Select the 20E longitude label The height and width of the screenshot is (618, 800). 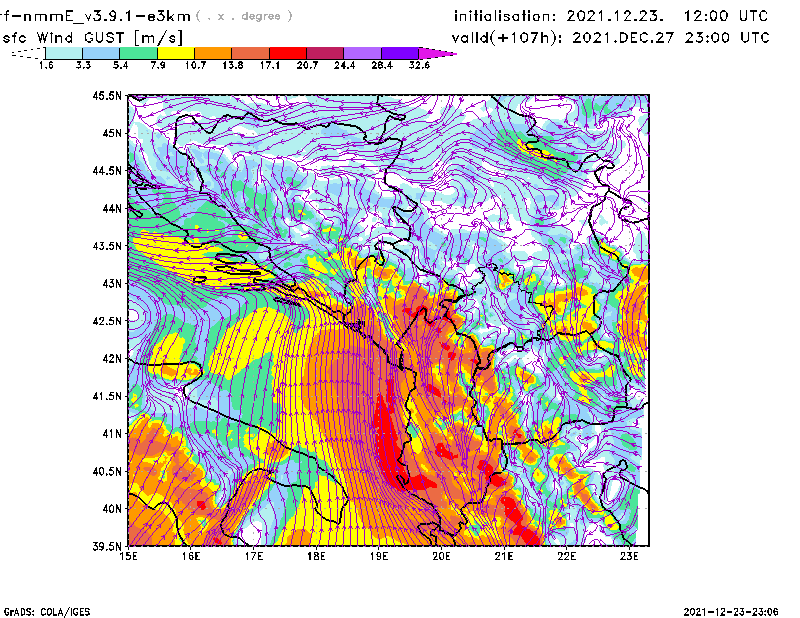(441, 556)
